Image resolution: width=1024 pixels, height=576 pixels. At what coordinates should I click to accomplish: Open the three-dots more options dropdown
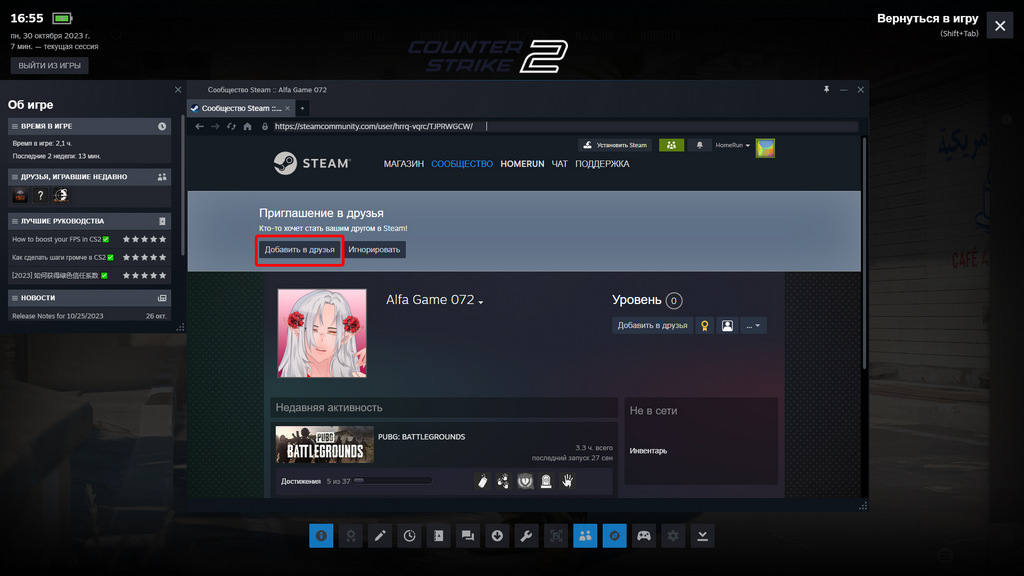(754, 326)
